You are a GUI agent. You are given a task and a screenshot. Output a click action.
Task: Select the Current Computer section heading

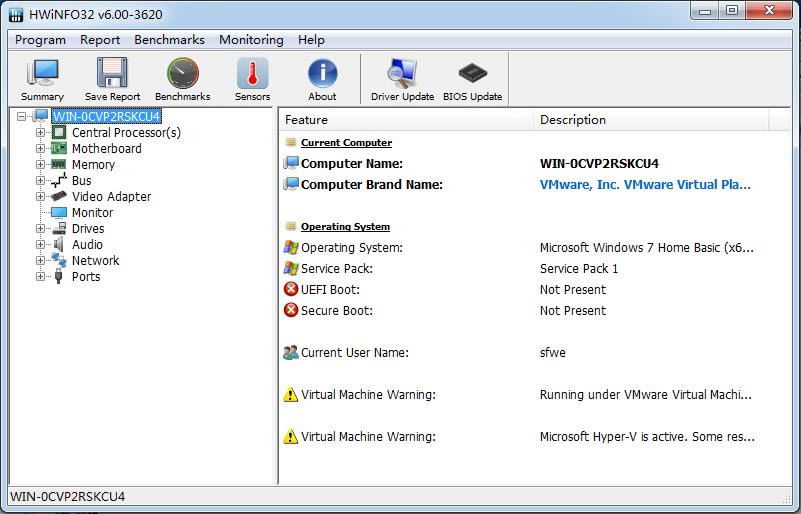(346, 143)
